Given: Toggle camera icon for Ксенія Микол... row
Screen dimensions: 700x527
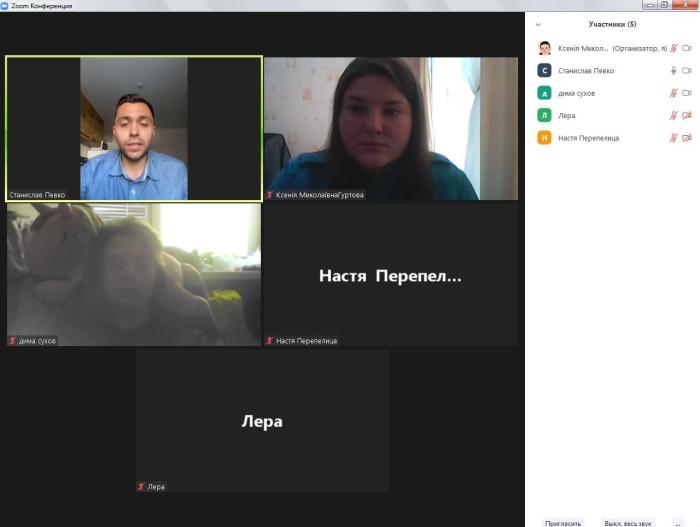Looking at the screenshot, I should point(687,48).
